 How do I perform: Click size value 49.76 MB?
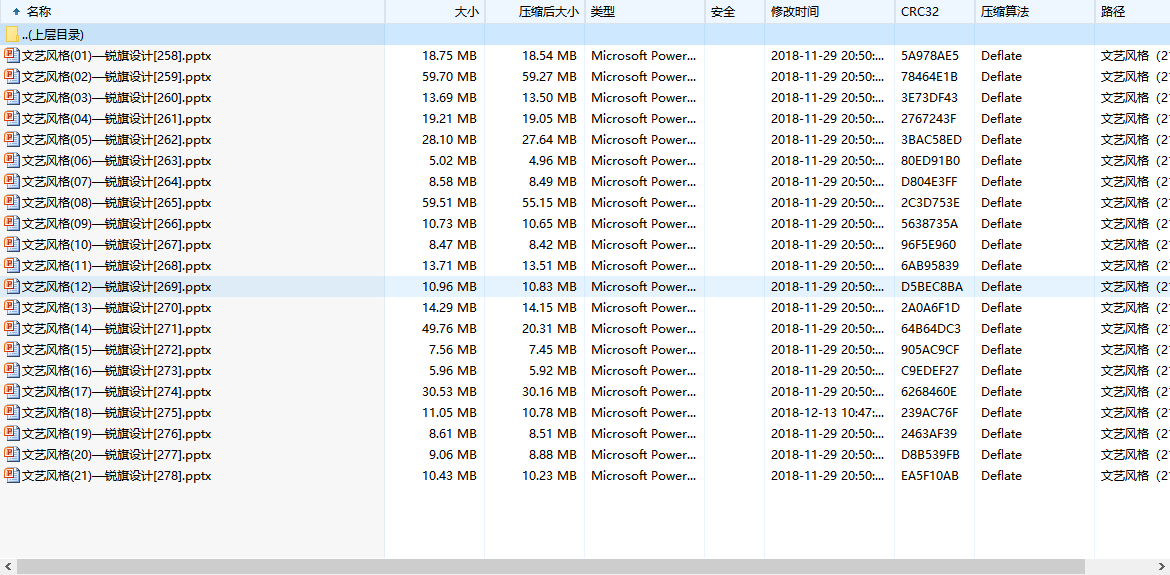click(449, 328)
